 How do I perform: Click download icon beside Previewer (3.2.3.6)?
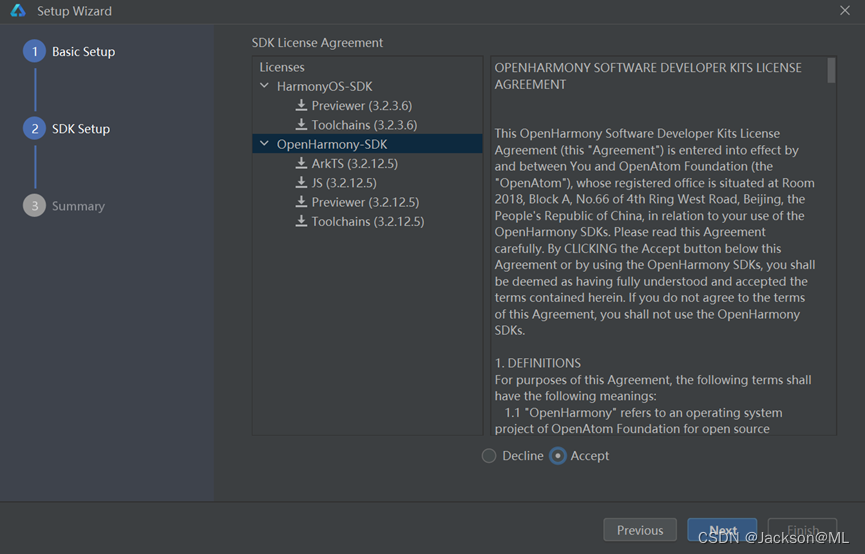click(x=301, y=105)
